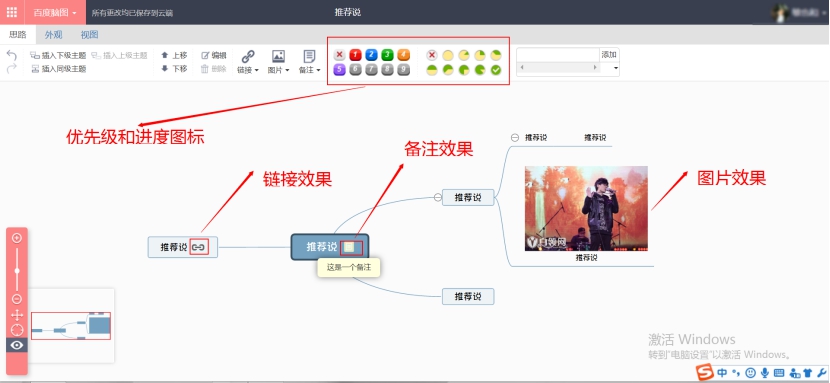Viewport: 830px width, 383px height.
Task: Switch to the 思路 tab
Action: pos(17,35)
